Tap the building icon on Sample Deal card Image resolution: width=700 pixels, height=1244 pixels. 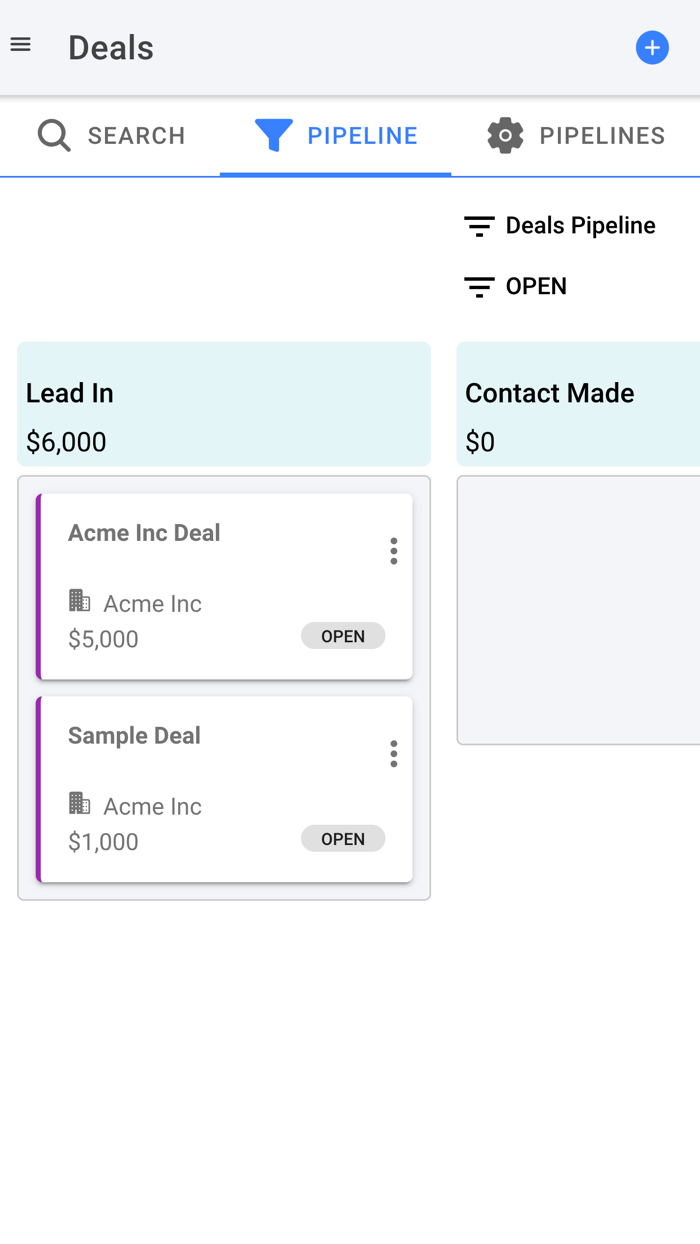79,804
